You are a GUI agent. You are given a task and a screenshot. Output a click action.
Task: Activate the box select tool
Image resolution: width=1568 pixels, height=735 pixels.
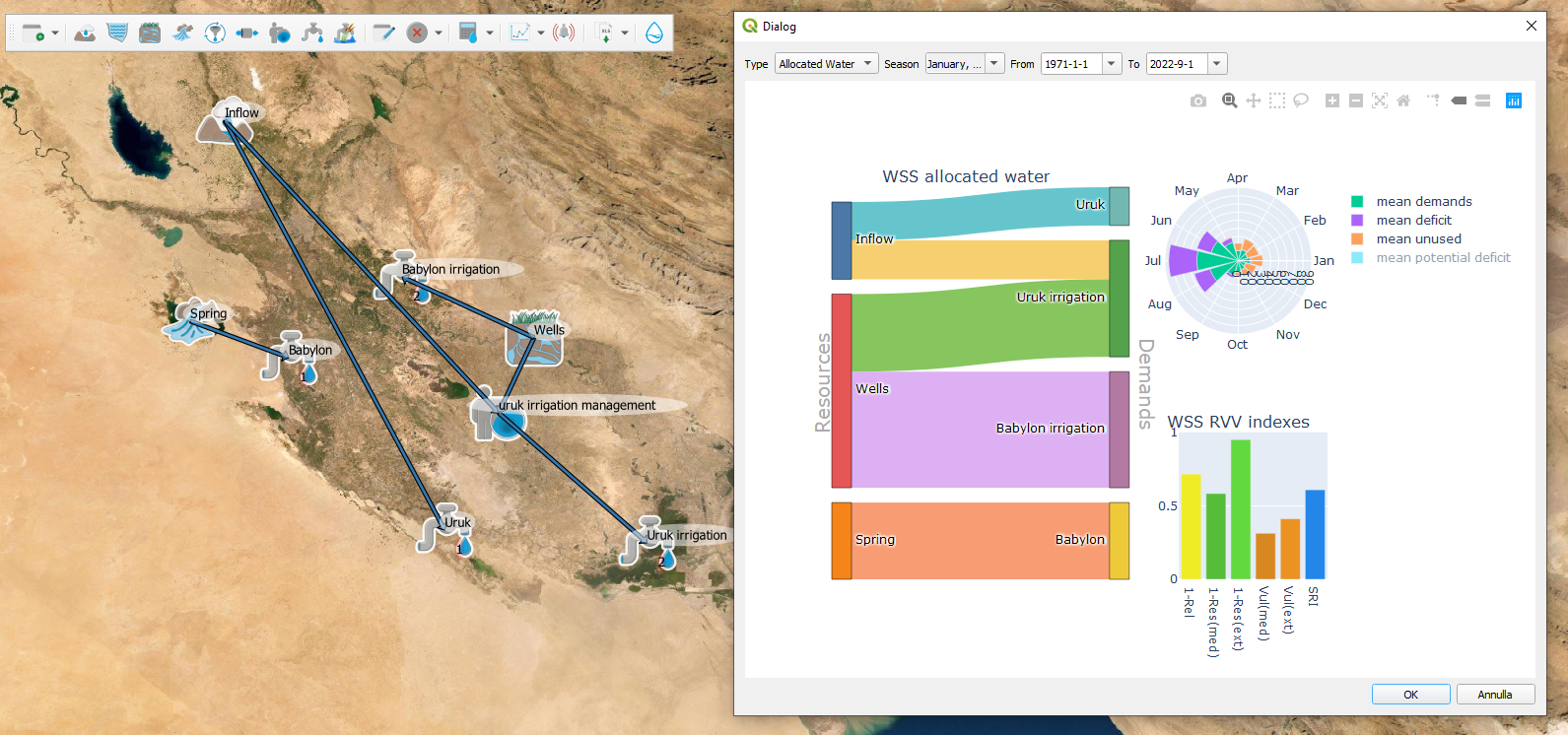click(x=1277, y=100)
